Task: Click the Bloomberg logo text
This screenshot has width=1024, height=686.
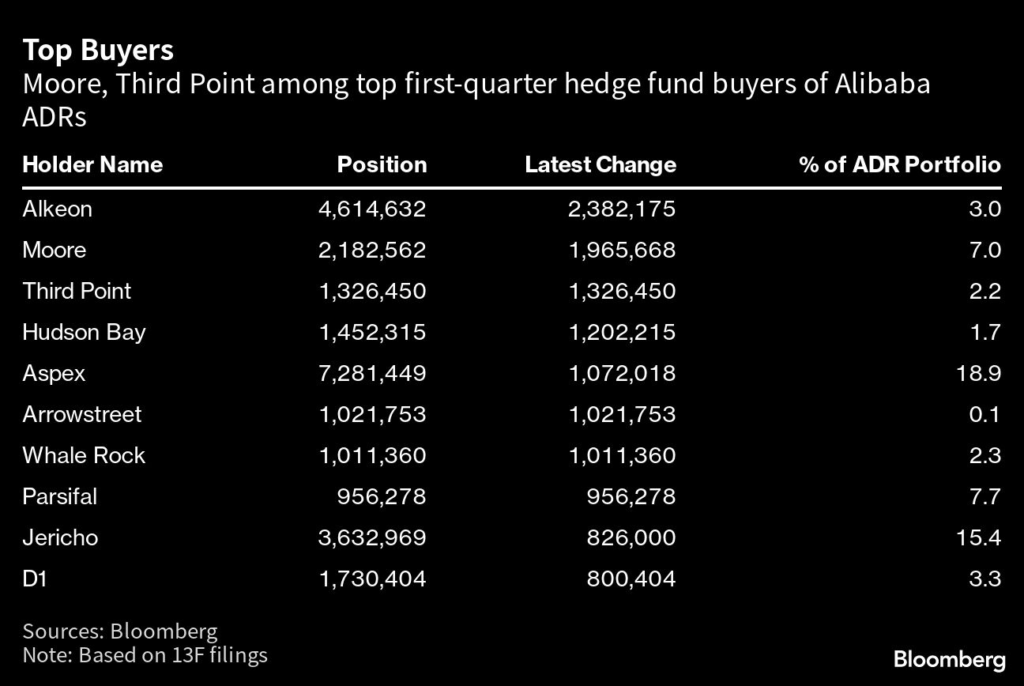Action: point(948,660)
